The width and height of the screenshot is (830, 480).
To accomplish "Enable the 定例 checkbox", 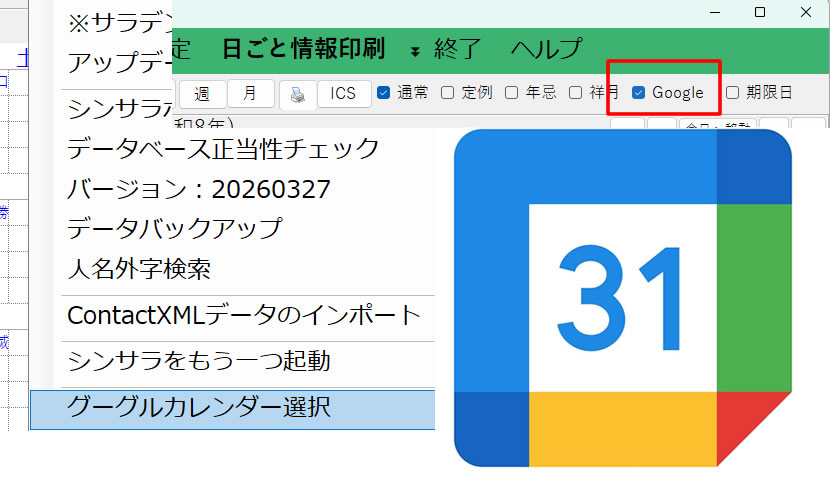I will (447, 93).
